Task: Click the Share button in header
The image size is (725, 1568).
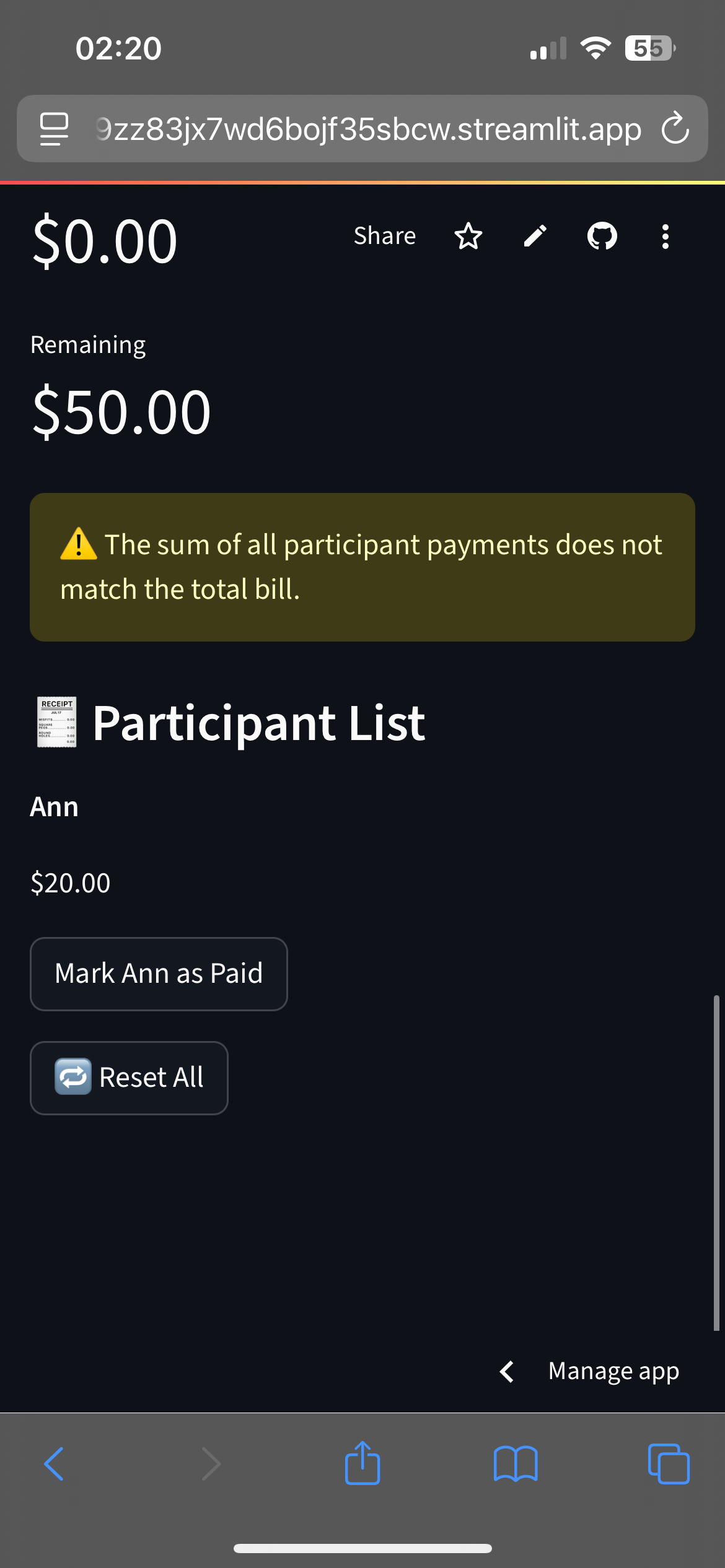Action: click(x=385, y=236)
